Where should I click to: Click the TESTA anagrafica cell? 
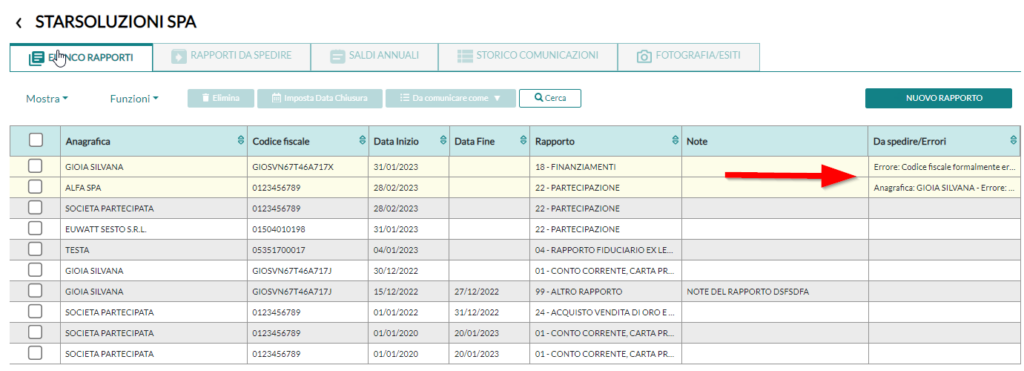pos(153,250)
